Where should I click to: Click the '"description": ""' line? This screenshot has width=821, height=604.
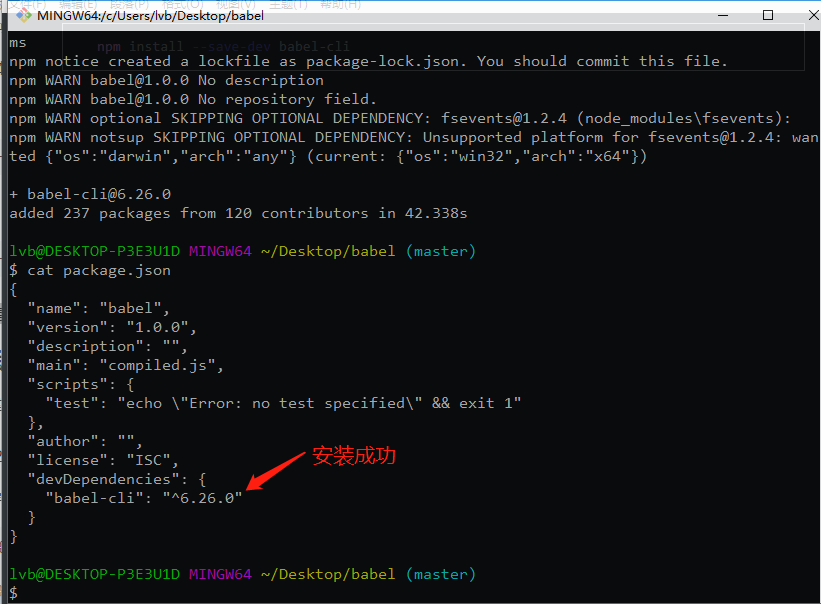(x=107, y=346)
